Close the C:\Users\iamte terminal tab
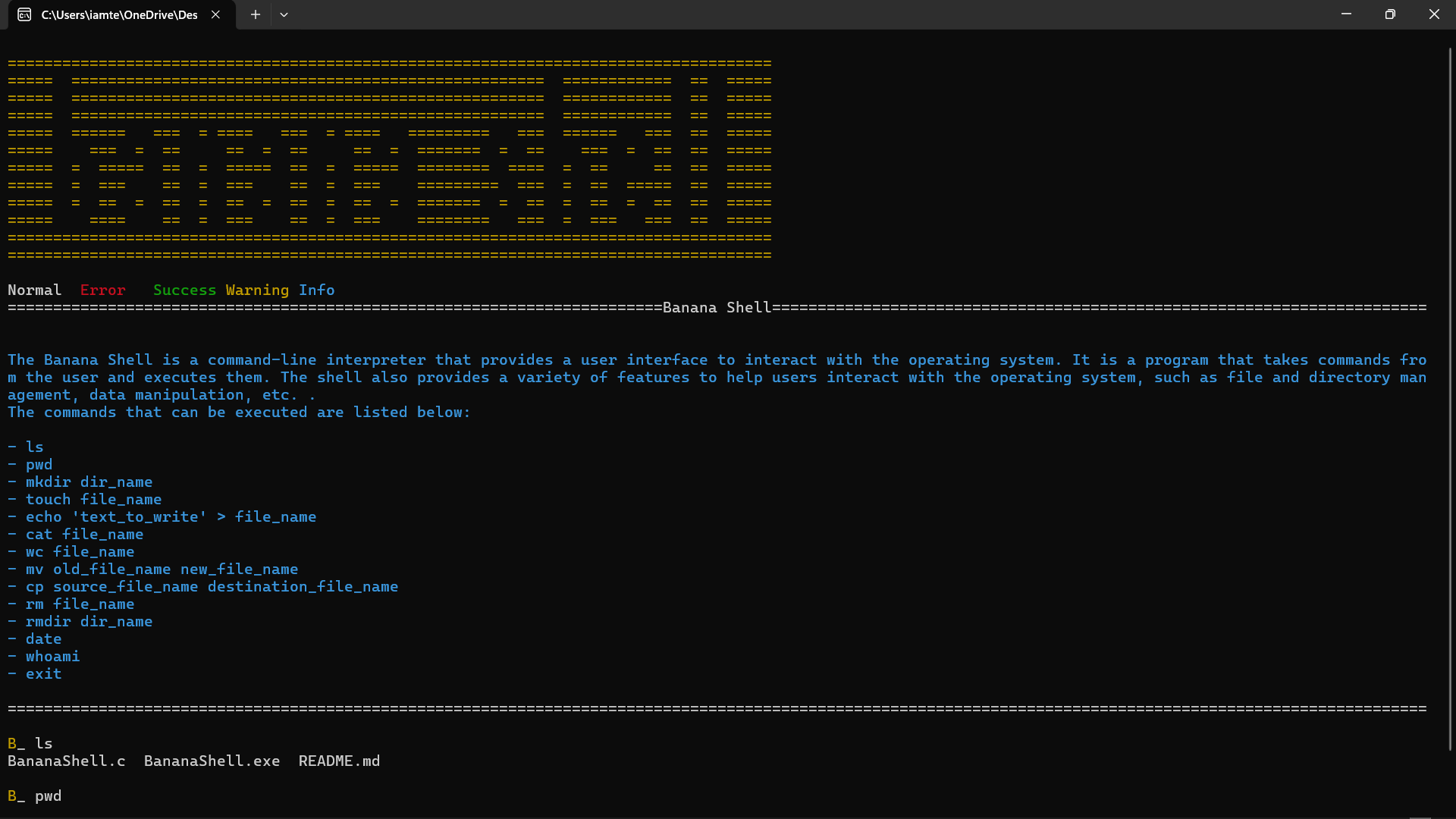The height and width of the screenshot is (819, 1456). click(x=215, y=14)
